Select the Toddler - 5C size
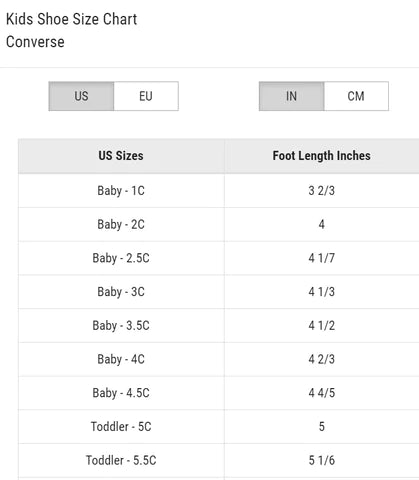 pyautogui.click(x=121, y=427)
